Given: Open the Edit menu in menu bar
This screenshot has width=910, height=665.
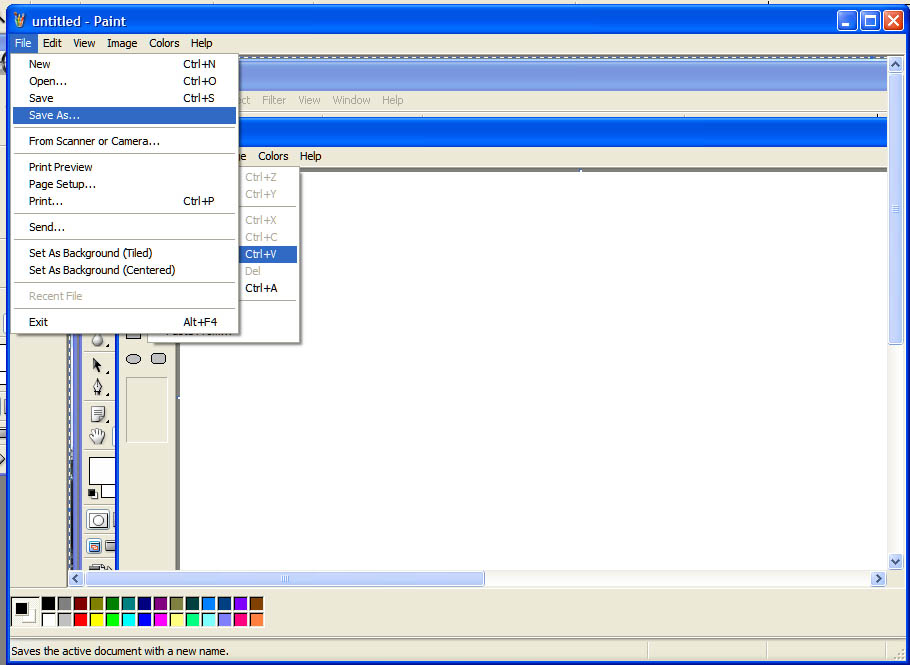Looking at the screenshot, I should pyautogui.click(x=52, y=43).
